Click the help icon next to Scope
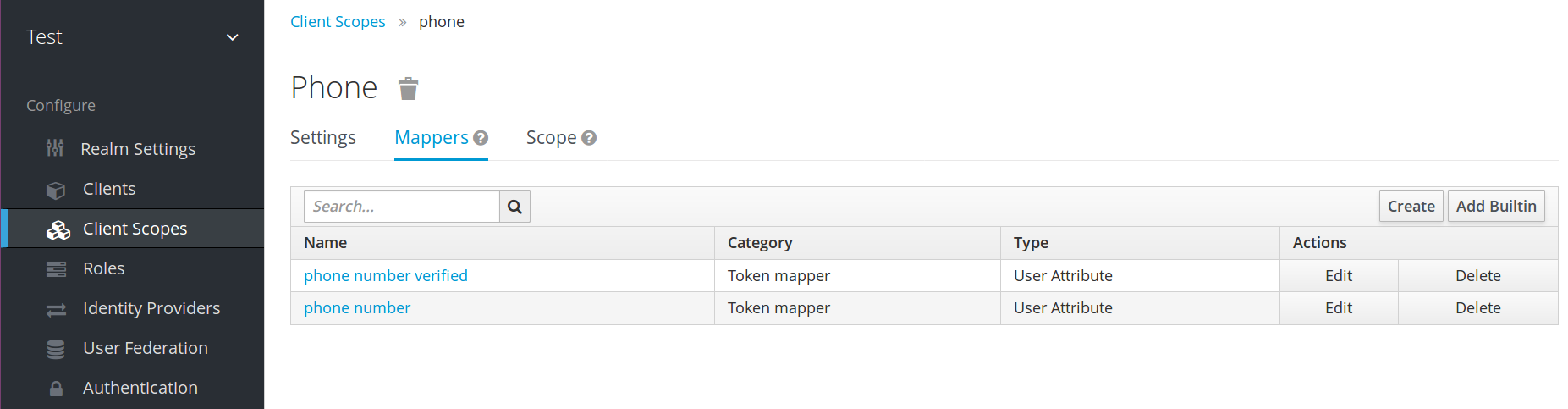The image size is (1568, 409). [x=589, y=138]
